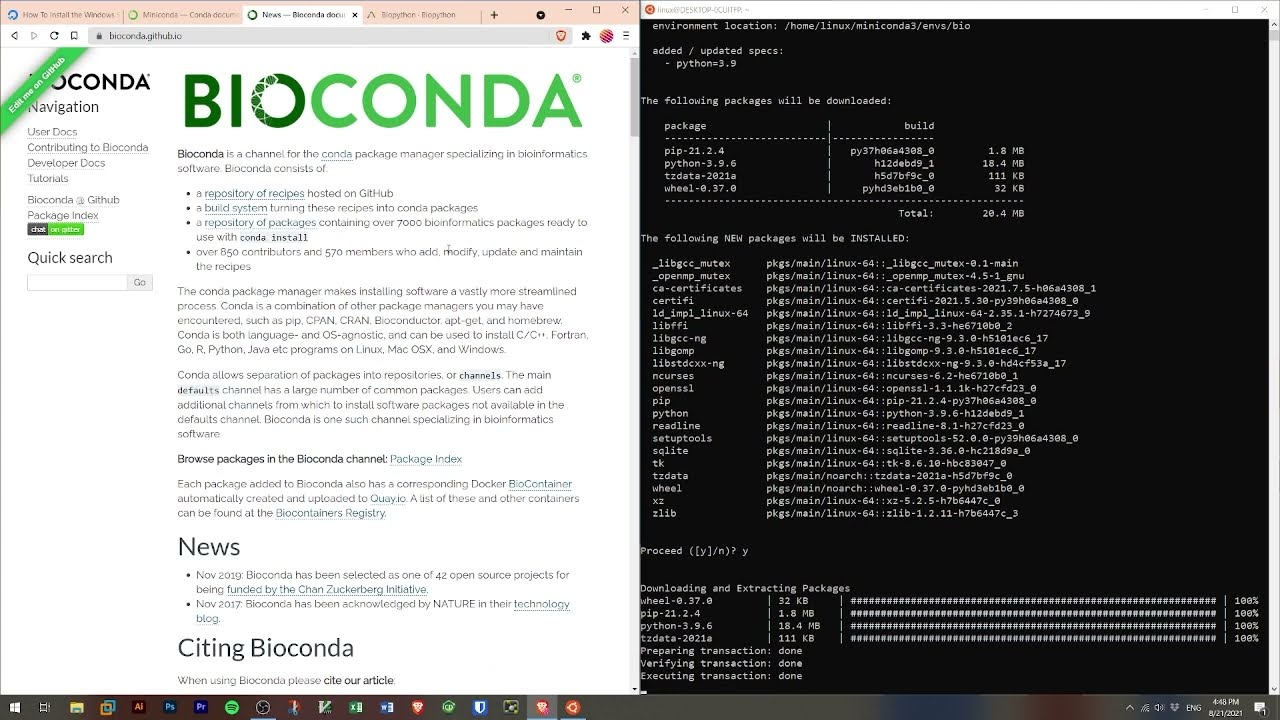
Task: Open User Docs in Navigation
Action: pyautogui.click(x=52, y=131)
